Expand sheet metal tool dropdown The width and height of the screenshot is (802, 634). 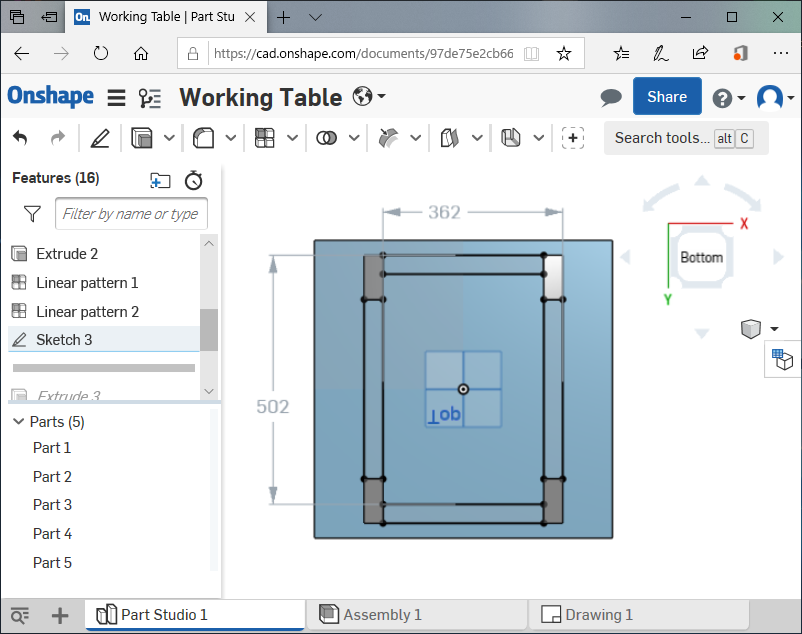coord(539,138)
